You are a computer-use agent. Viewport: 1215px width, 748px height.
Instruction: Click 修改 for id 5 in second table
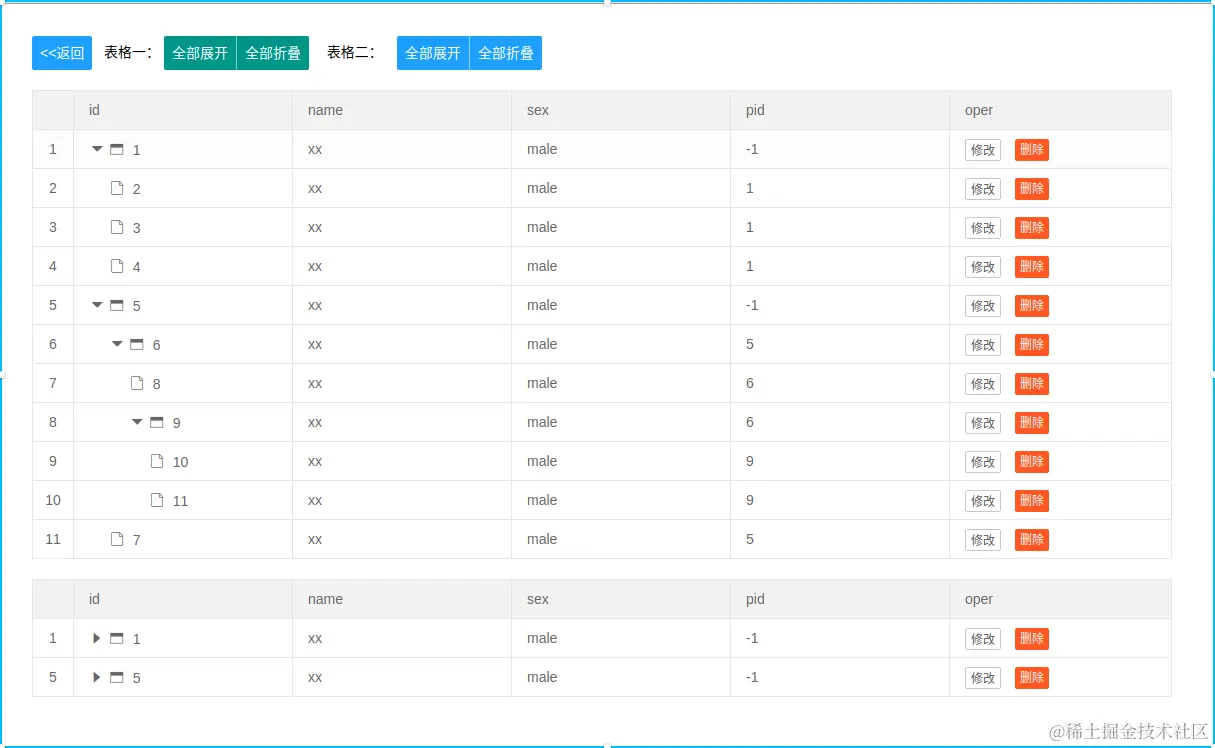click(x=983, y=678)
